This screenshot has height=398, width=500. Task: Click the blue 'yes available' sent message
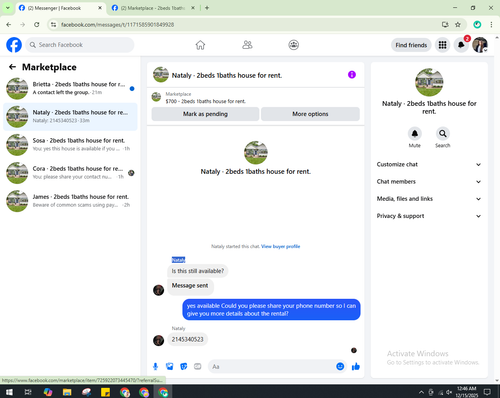271,310
